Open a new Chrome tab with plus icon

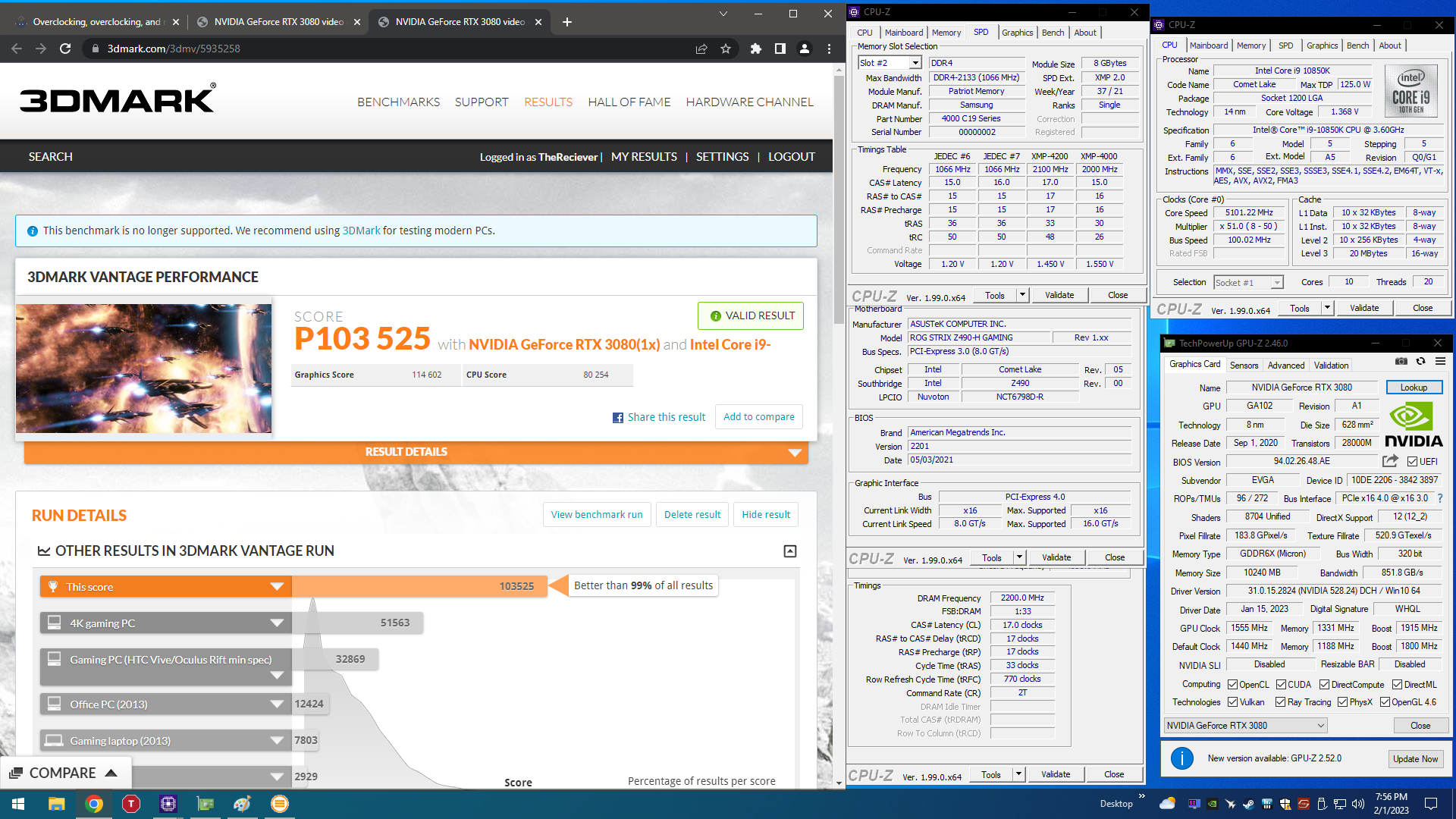coord(566,22)
